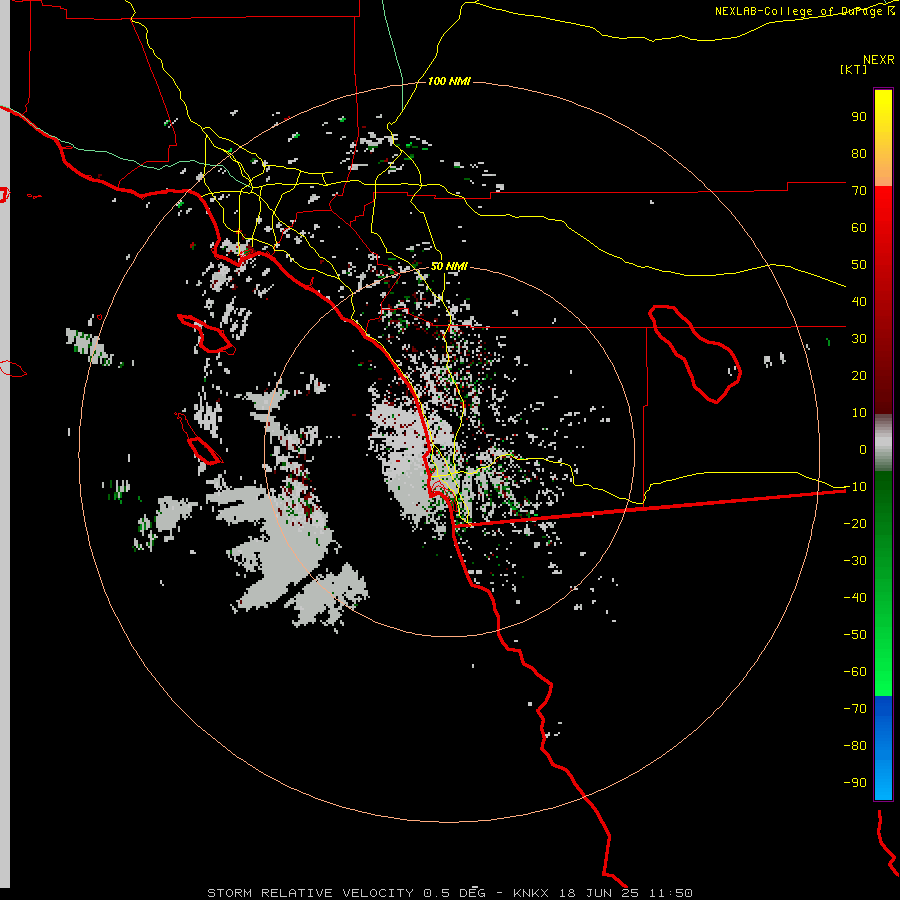Click the 60 value on the velocity scale
The height and width of the screenshot is (900, 900).
[x=859, y=227]
